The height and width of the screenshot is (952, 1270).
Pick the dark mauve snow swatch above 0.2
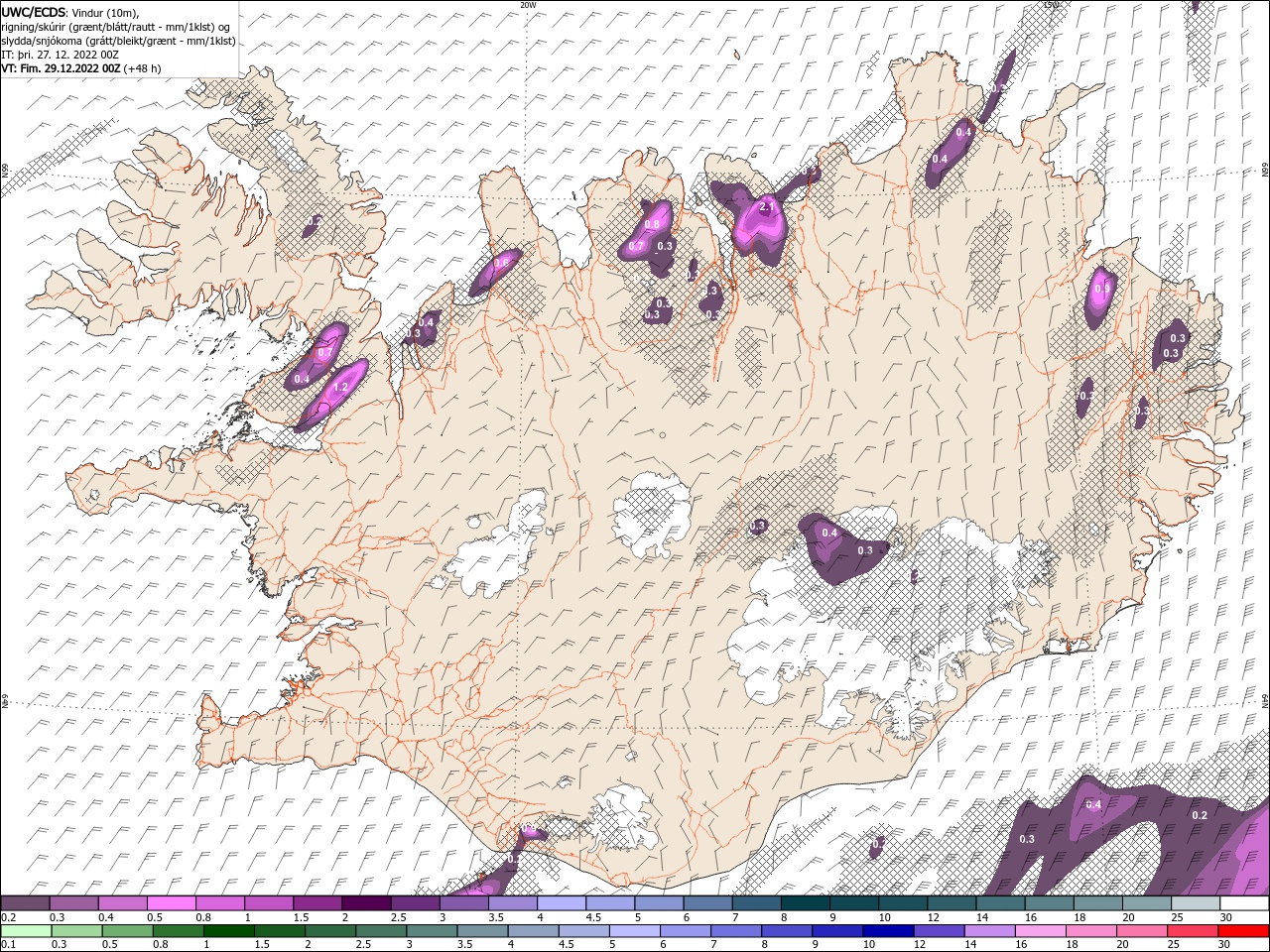click(25, 903)
